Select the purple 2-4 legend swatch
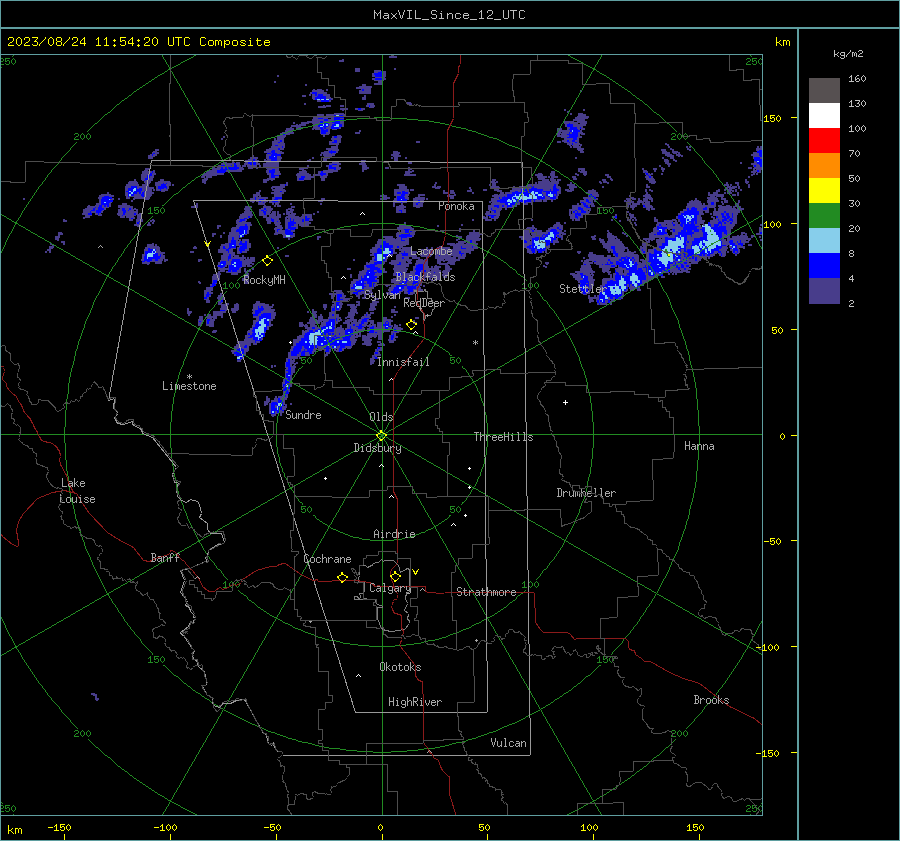This screenshot has height=841, width=900. (824, 291)
